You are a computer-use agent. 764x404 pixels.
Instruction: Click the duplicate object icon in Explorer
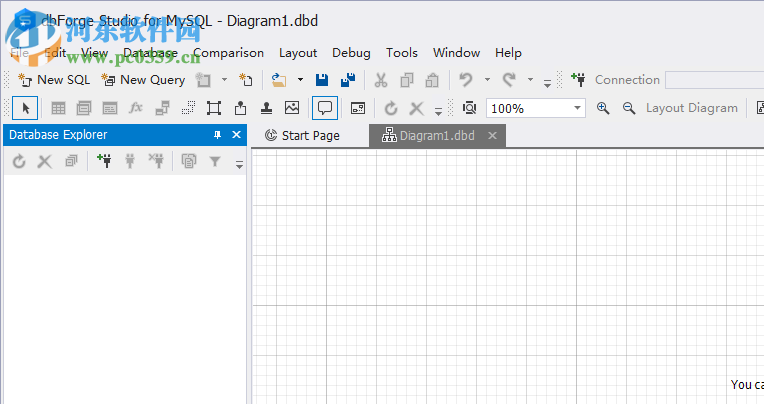pos(189,161)
